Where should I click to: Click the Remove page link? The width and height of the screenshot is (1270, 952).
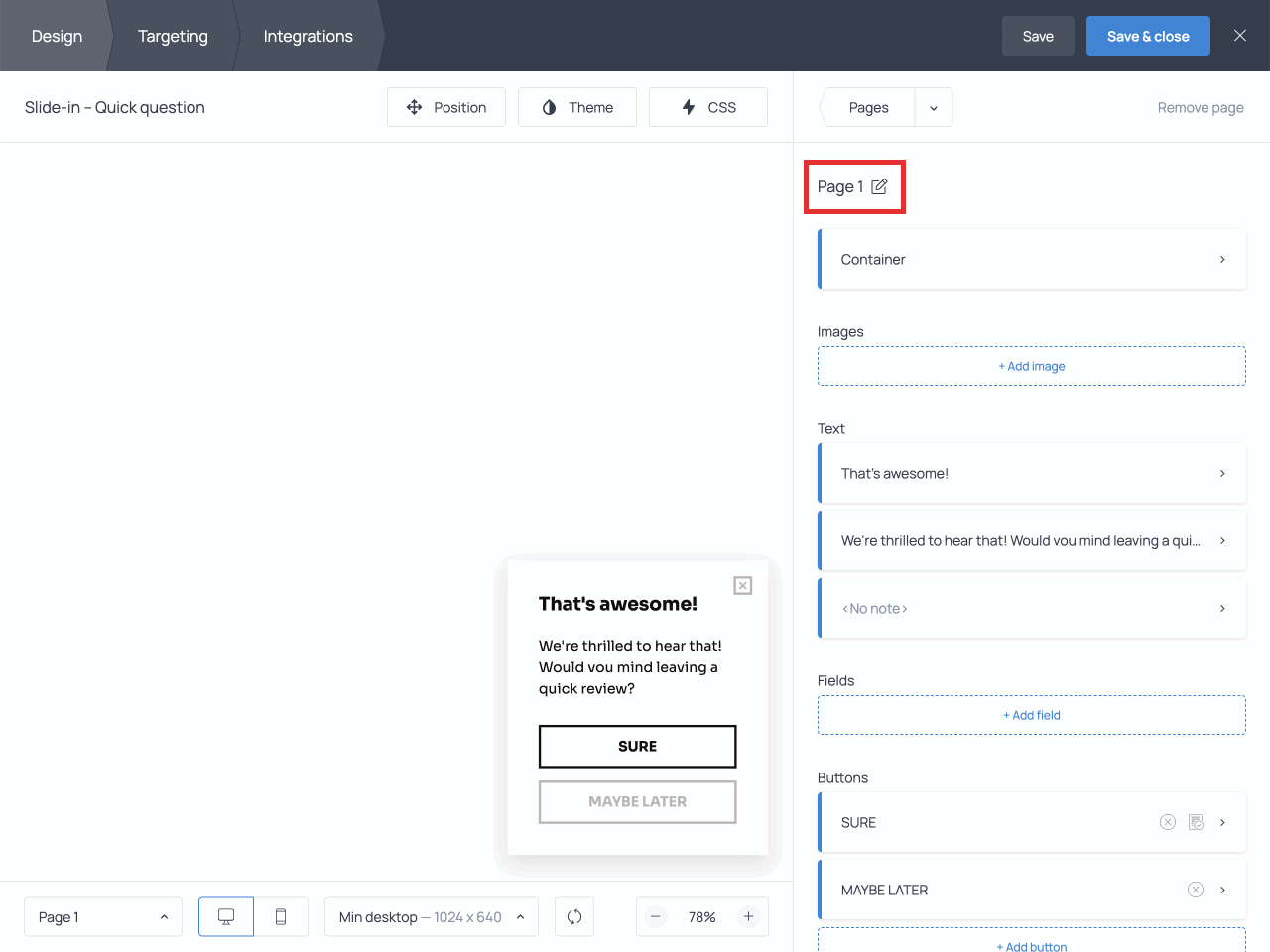coord(1201,107)
